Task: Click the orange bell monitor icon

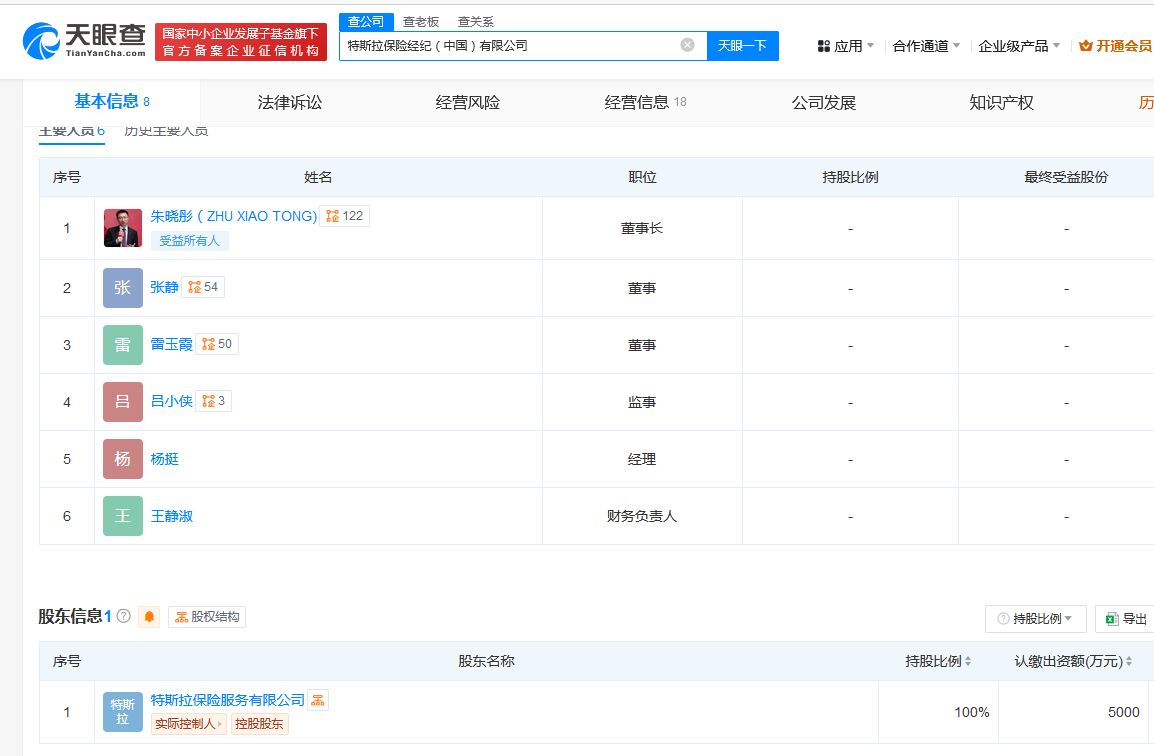Action: [x=149, y=617]
